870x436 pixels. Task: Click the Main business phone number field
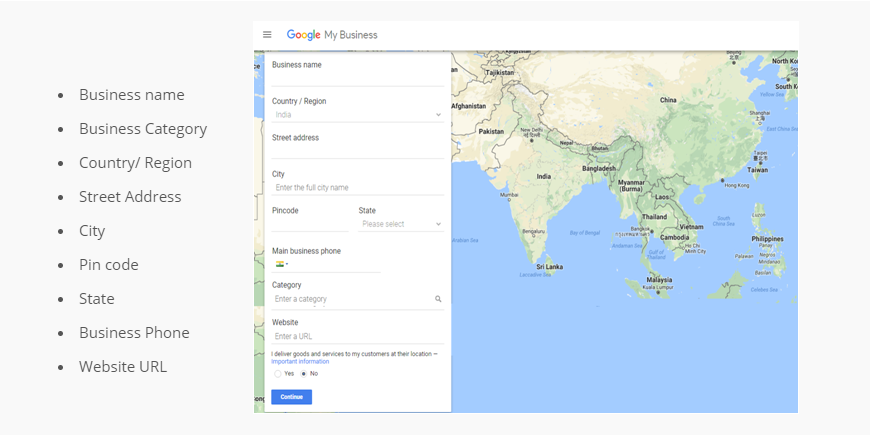(335, 265)
